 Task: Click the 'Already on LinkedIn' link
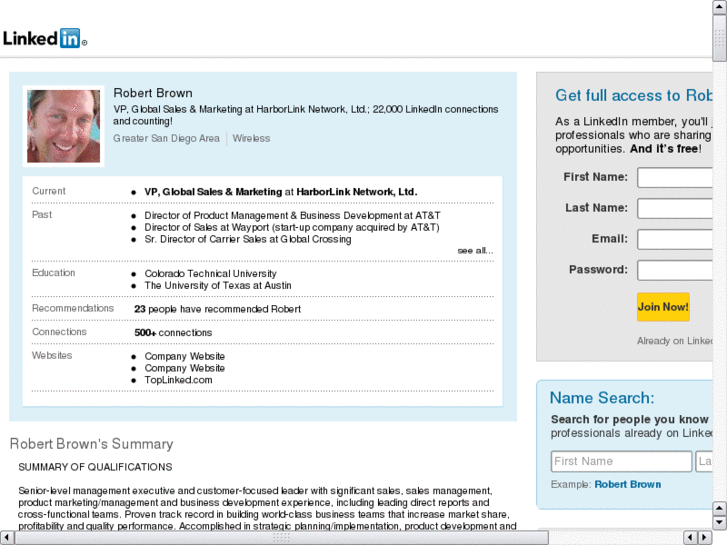pyautogui.click(x=675, y=341)
